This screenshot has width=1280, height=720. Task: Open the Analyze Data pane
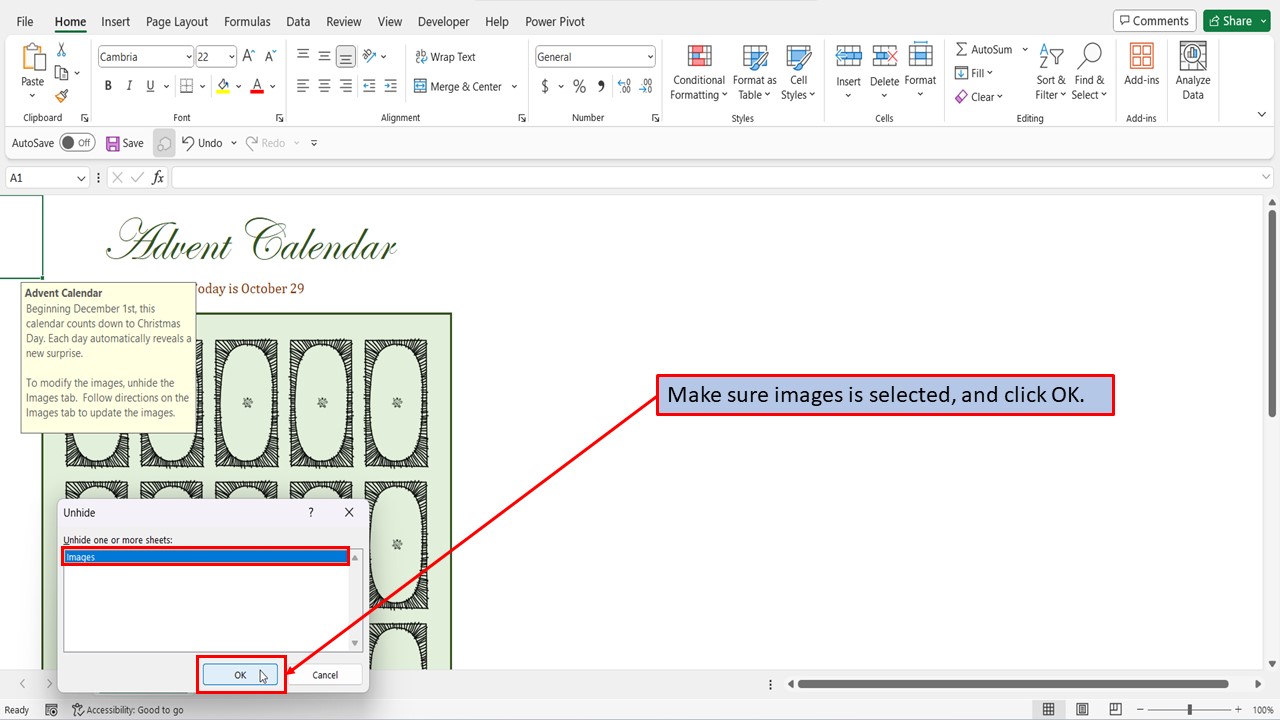point(1192,71)
